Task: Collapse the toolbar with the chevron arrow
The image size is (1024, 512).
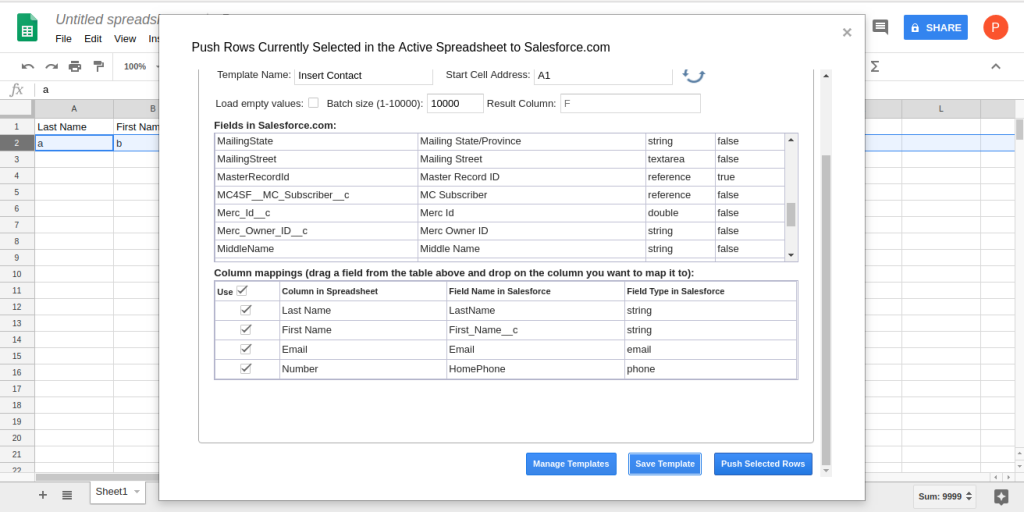Action: click(x=995, y=66)
